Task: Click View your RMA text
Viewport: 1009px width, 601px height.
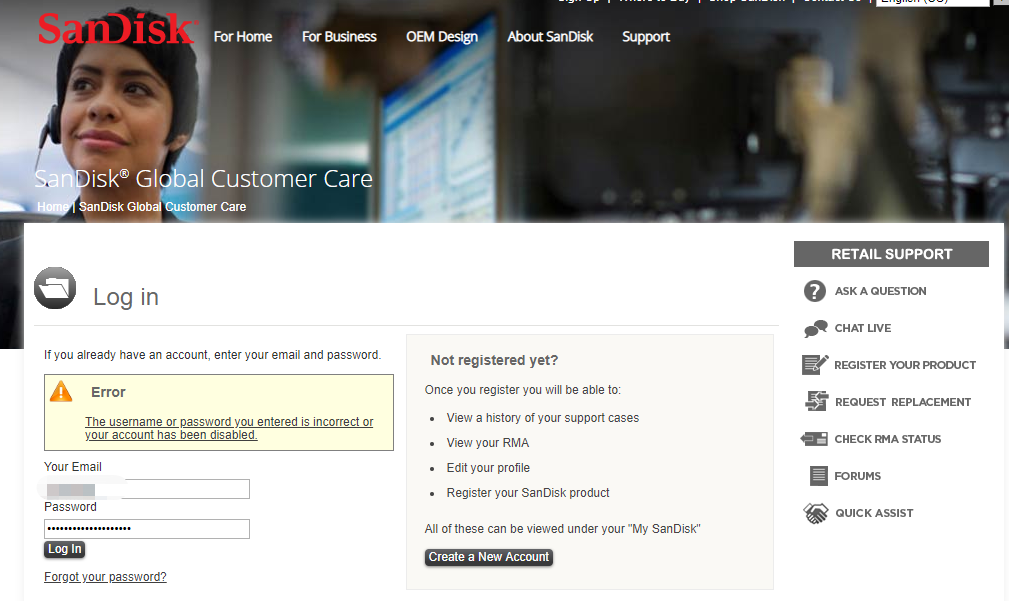Action: (488, 443)
